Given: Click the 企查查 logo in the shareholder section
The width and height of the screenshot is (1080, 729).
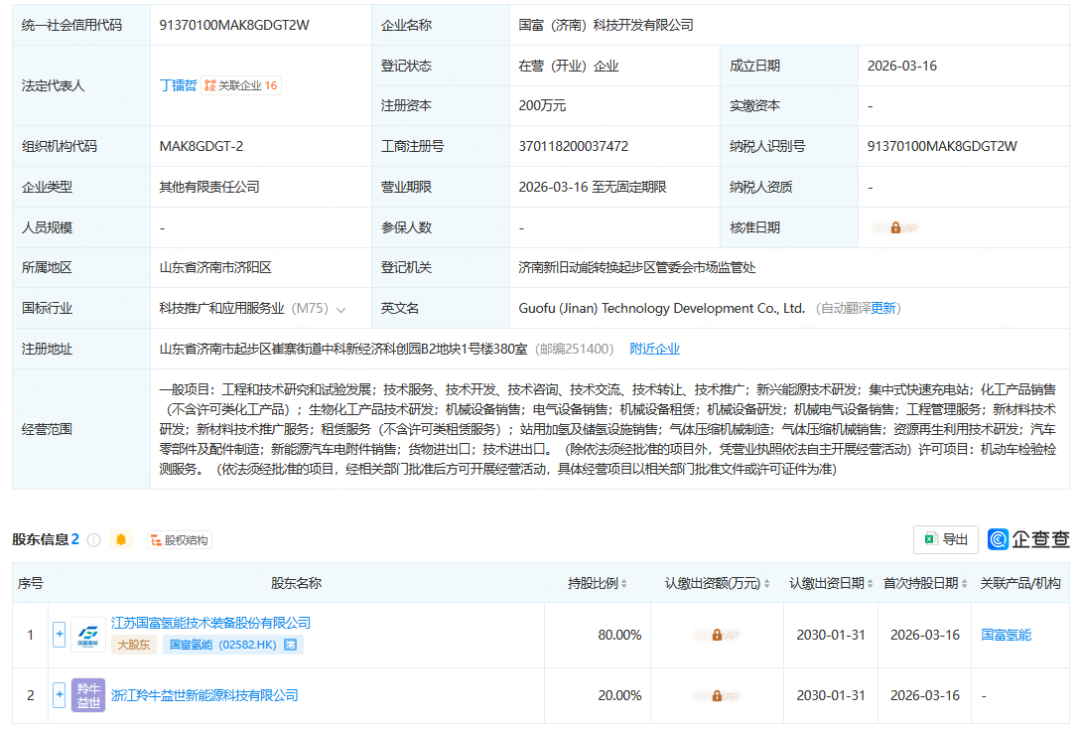Looking at the screenshot, I should tap(1029, 540).
